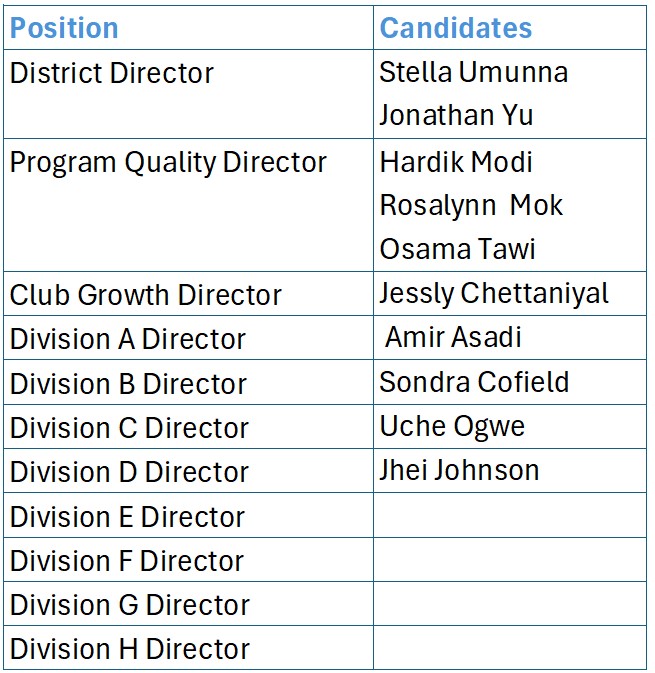Click the Position column header

click(x=64, y=28)
